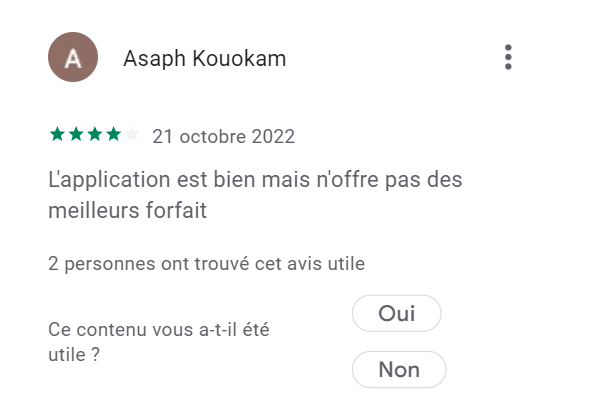Image resolution: width=591 pixels, height=405 pixels.
Task: Mark review as helpful with Oui
Action: pyautogui.click(x=397, y=313)
